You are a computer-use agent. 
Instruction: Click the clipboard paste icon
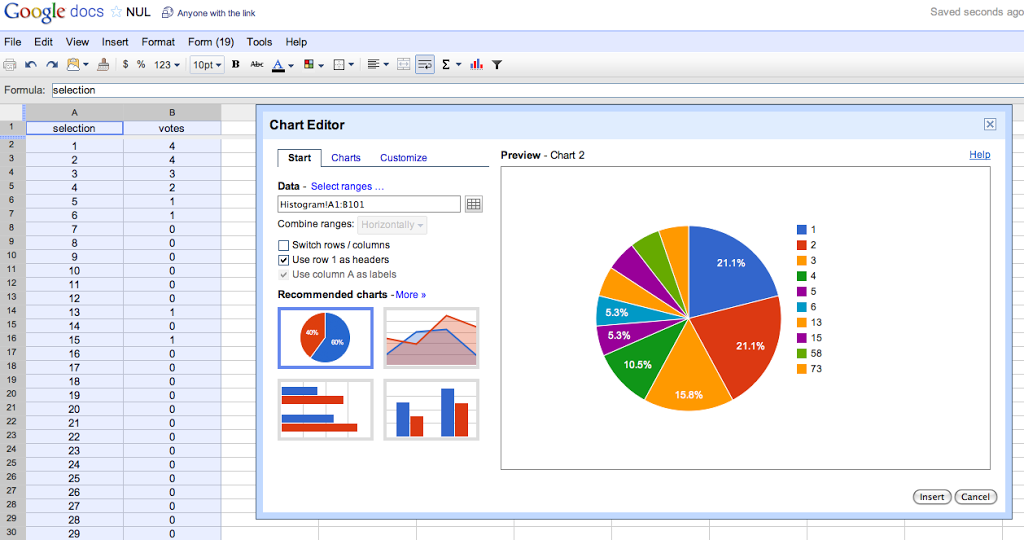73,65
